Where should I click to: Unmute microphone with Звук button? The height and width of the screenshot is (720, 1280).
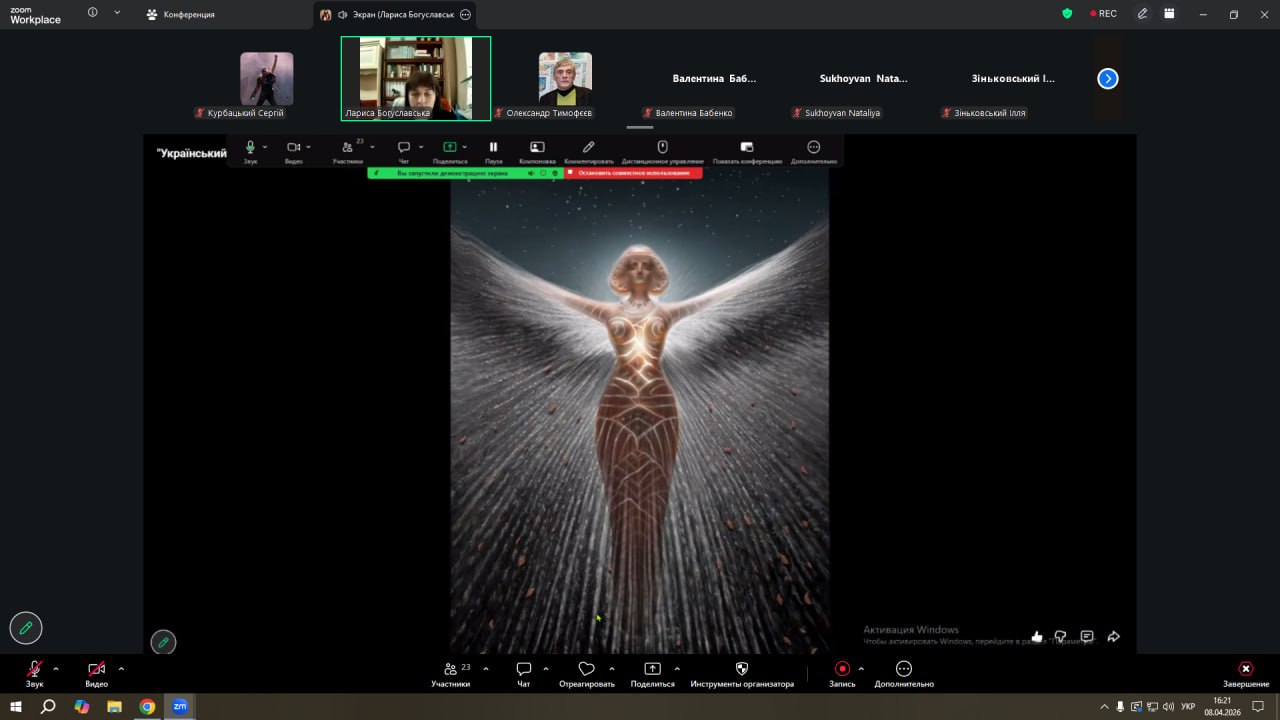[35, 670]
